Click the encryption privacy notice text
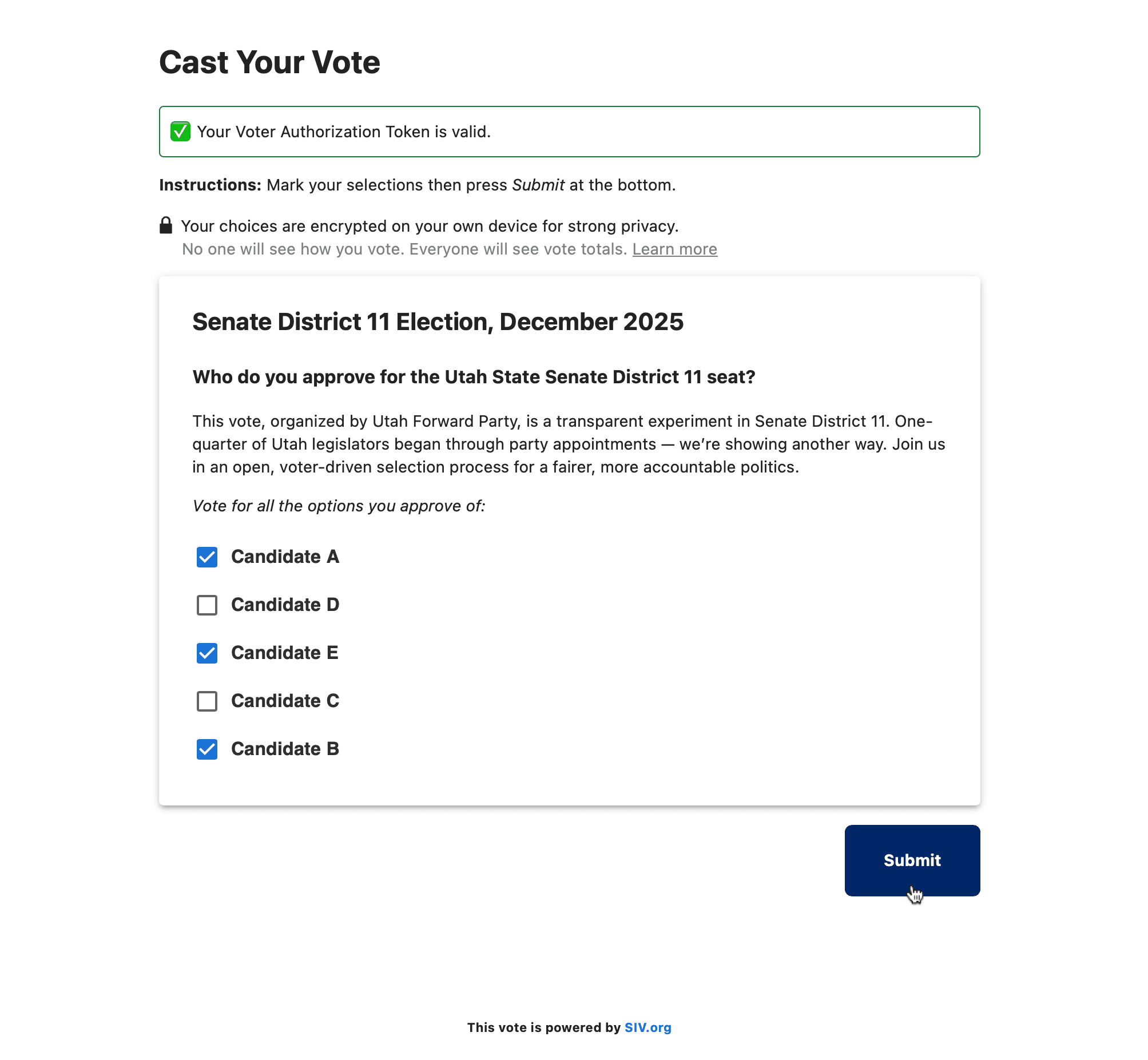This screenshot has height=1060, width=1148. [x=430, y=225]
